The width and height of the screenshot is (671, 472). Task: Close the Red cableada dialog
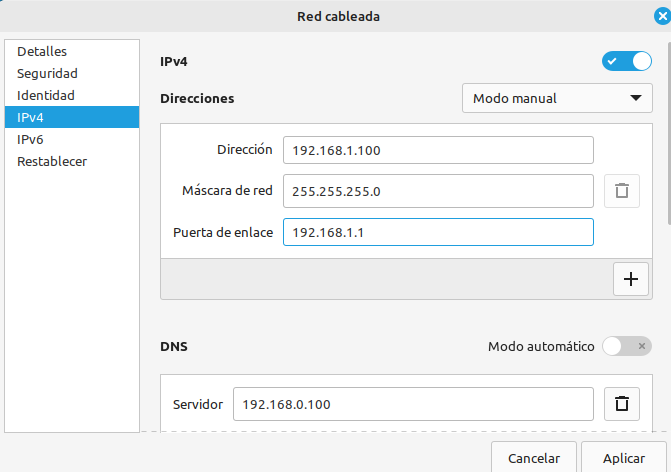pos(662,16)
